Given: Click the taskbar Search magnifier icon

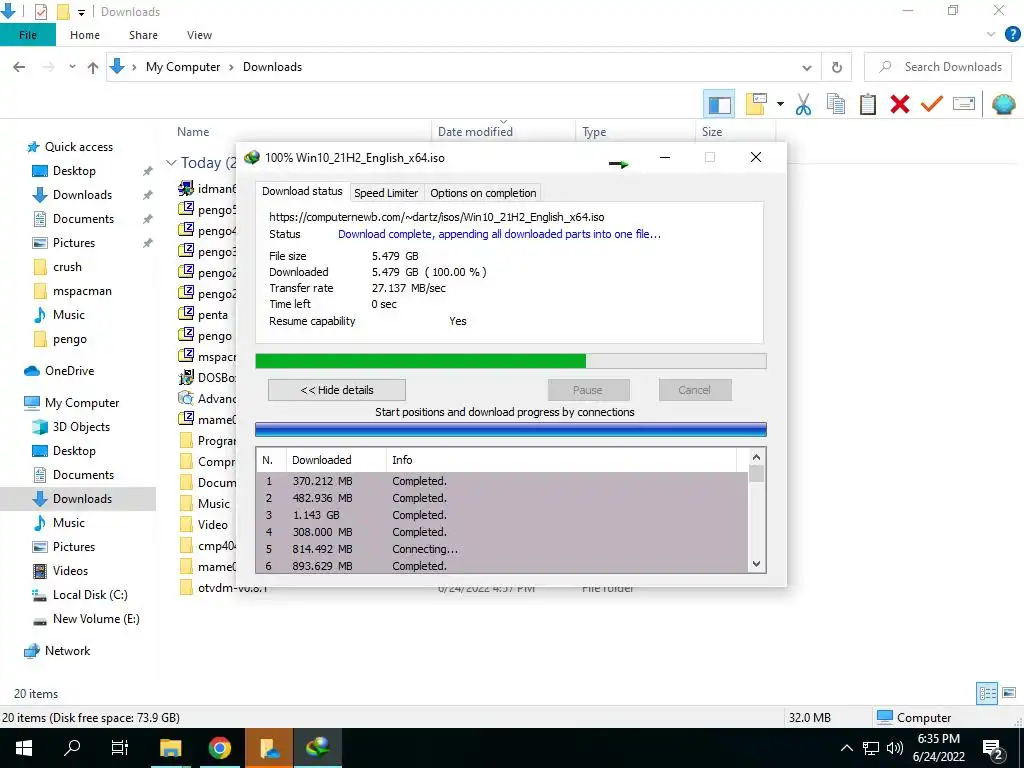Looking at the screenshot, I should (x=72, y=748).
